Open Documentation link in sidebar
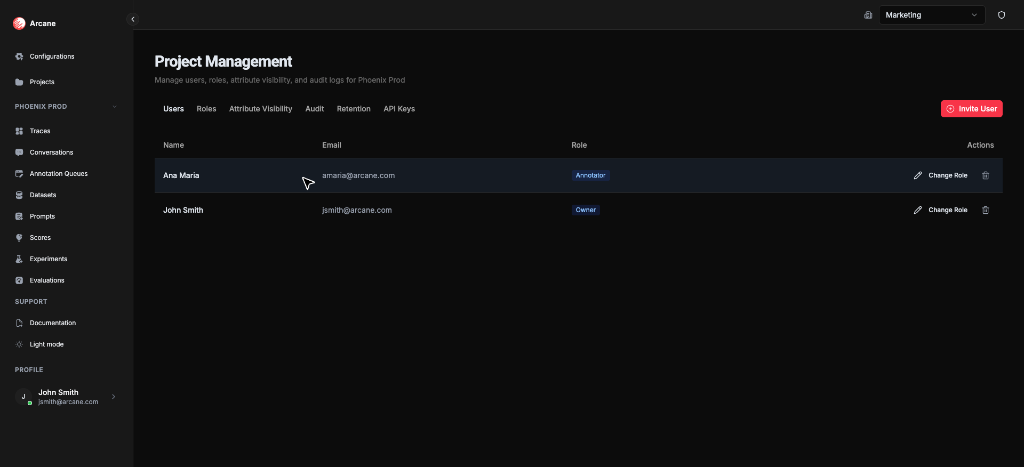The width and height of the screenshot is (1024, 467). click(52, 323)
